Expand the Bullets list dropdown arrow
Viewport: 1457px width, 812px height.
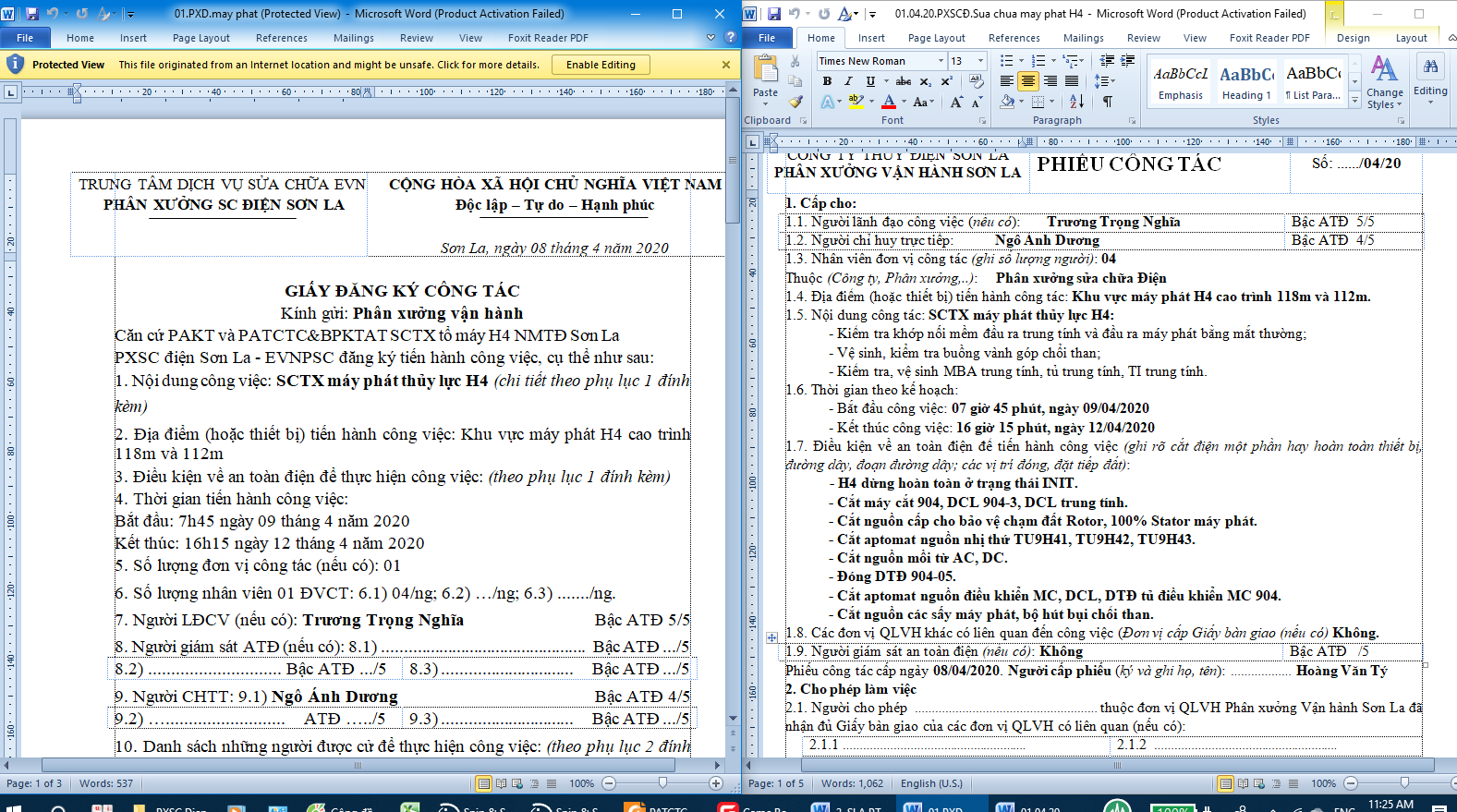click(1020, 61)
